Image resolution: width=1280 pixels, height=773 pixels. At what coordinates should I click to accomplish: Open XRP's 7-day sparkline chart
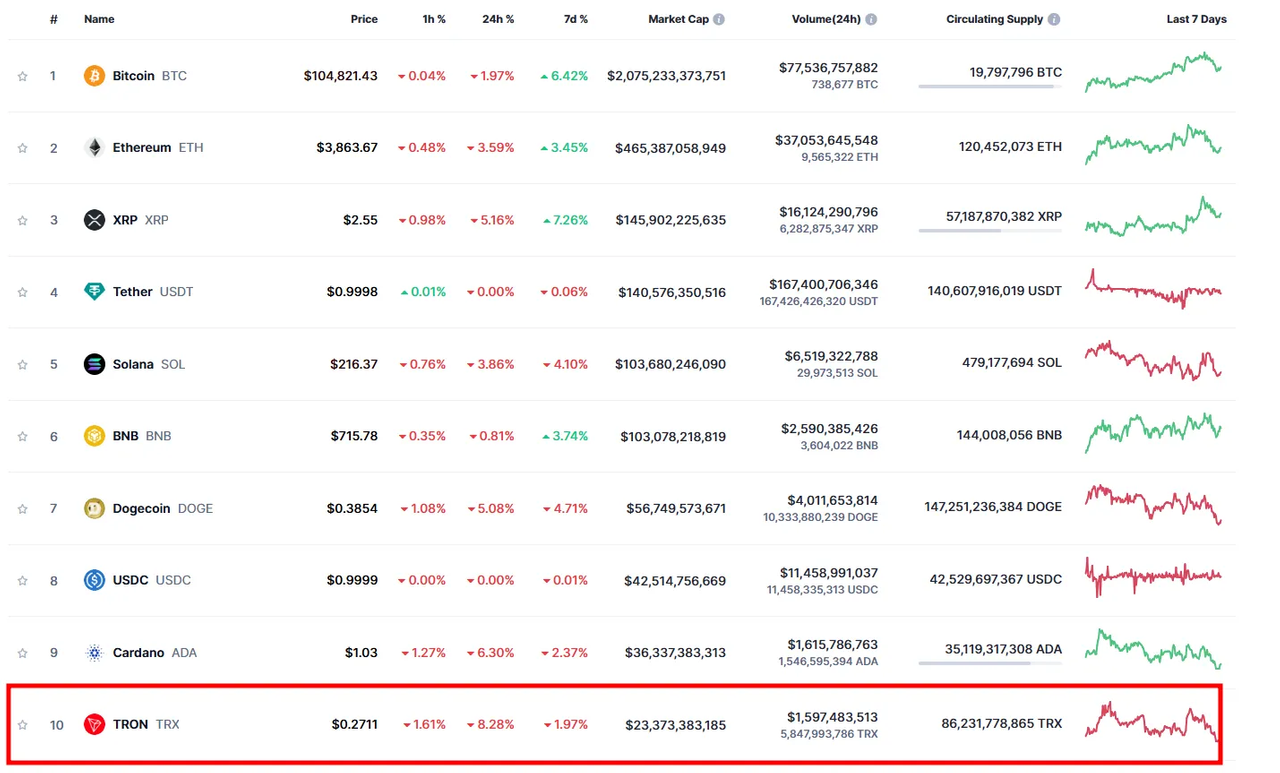click(1153, 216)
